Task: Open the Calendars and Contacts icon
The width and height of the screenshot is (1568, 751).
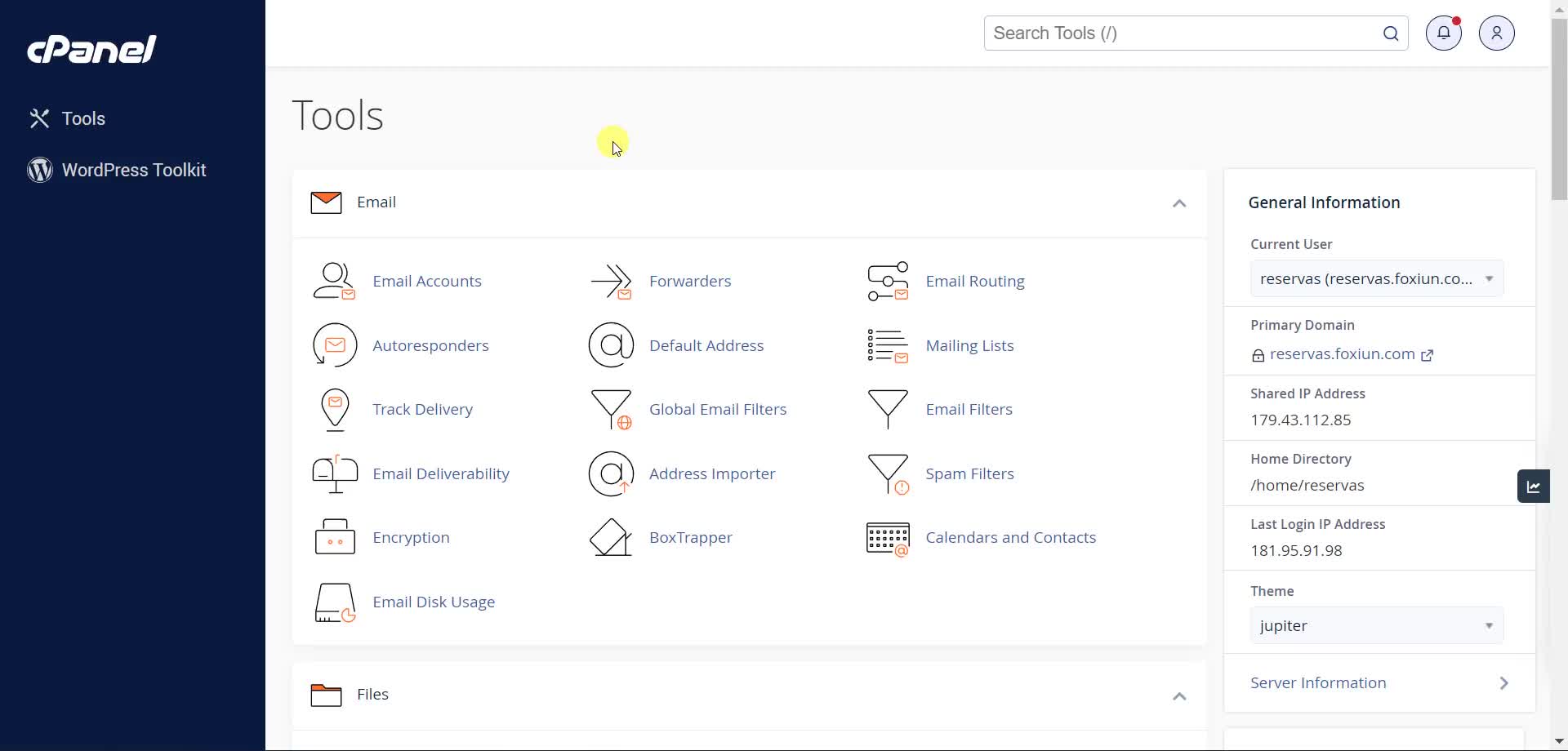Action: [888, 539]
